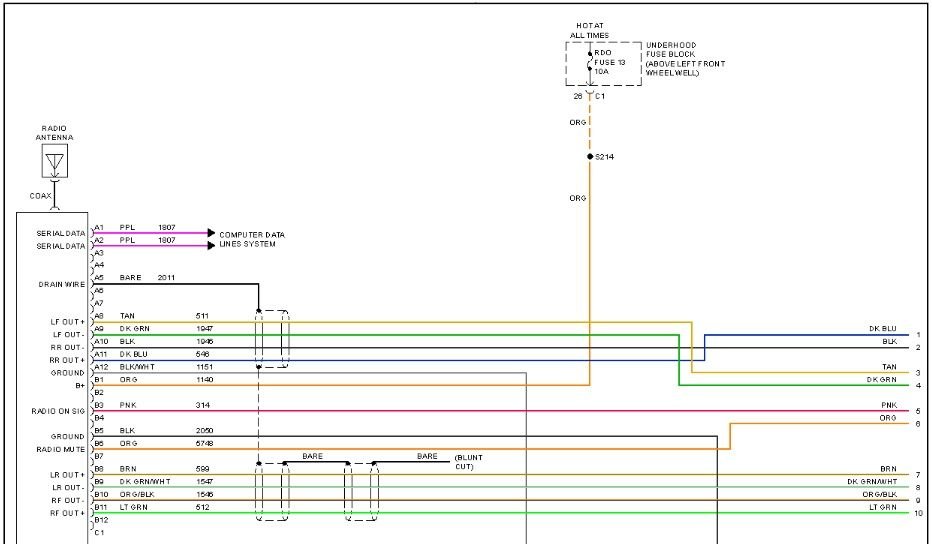Click the B+ pin label
This screenshot has height=544, width=932.
coord(79,385)
